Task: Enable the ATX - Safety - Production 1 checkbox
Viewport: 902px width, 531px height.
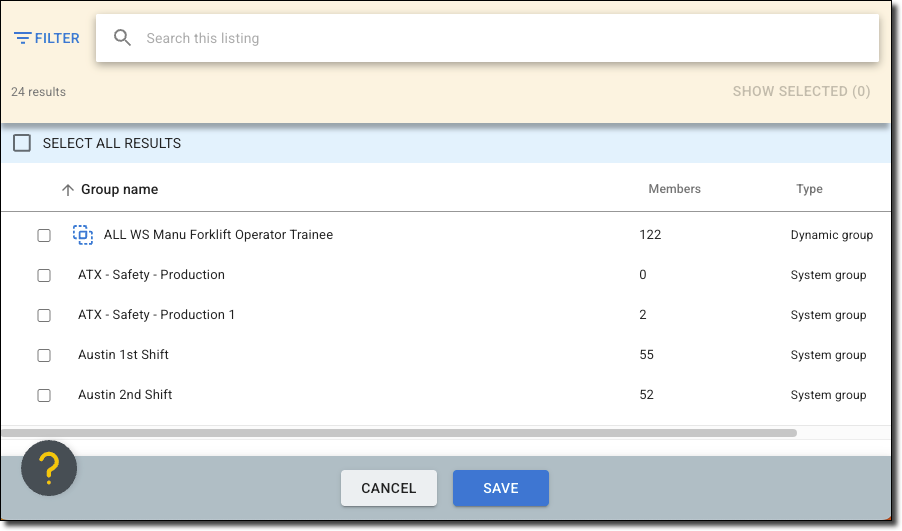Action: coord(44,315)
